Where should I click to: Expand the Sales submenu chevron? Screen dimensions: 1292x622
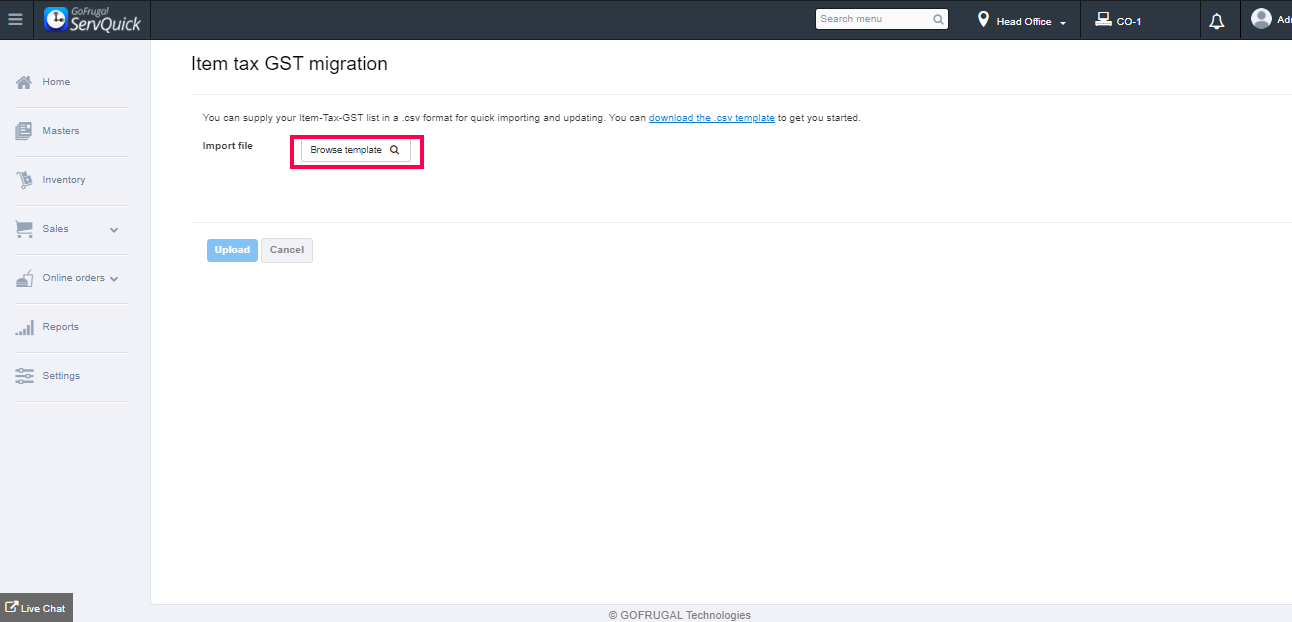point(114,230)
